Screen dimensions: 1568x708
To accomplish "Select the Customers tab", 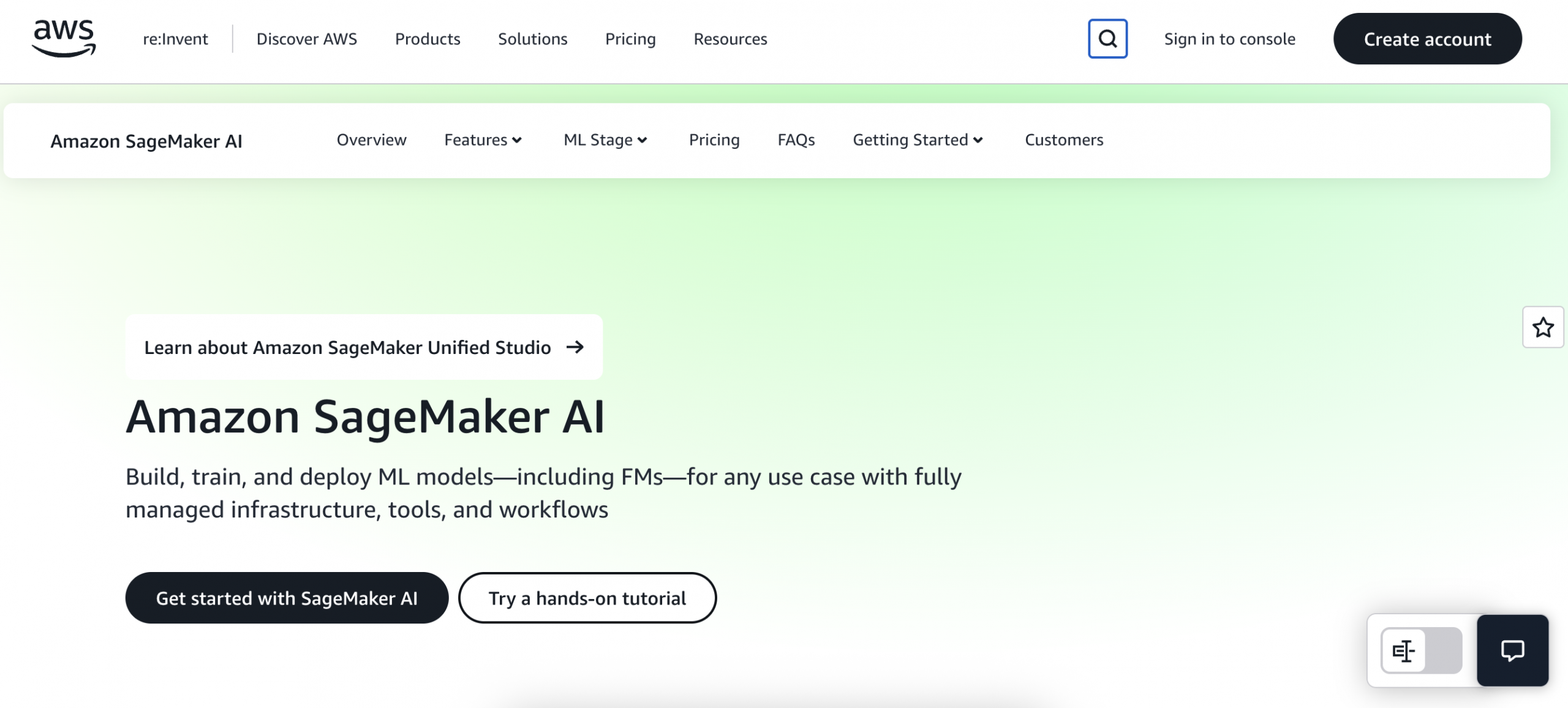I will pos(1064,140).
